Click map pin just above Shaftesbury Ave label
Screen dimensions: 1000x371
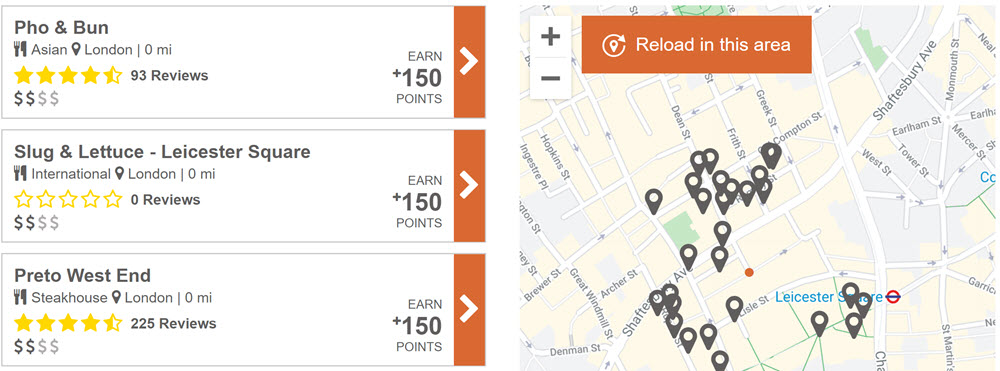point(688,256)
